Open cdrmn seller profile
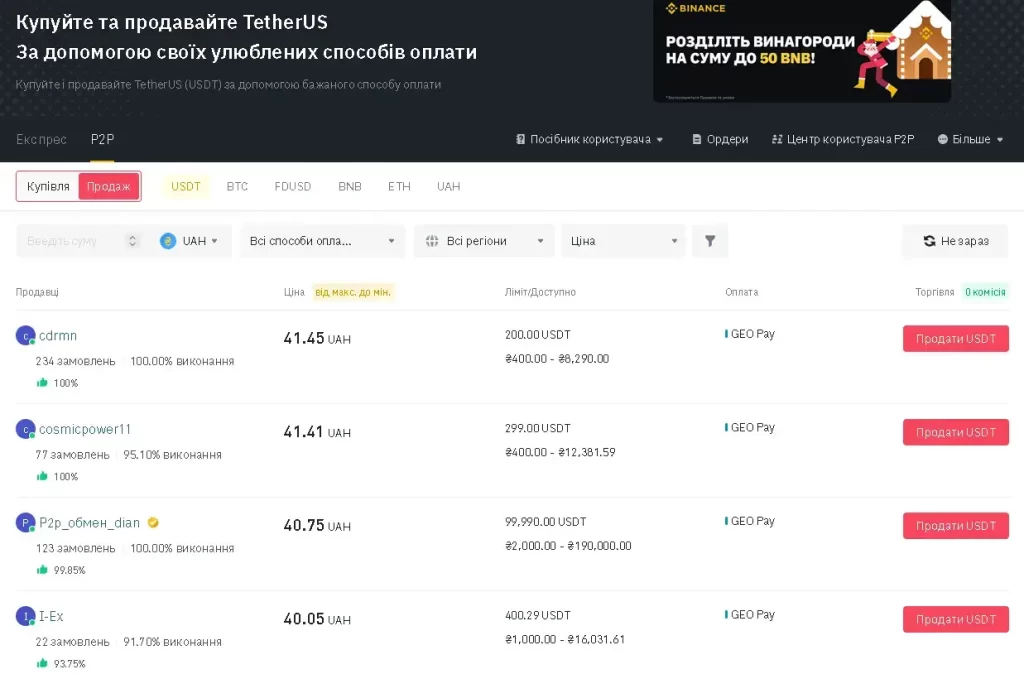1024x674 pixels. 58,336
